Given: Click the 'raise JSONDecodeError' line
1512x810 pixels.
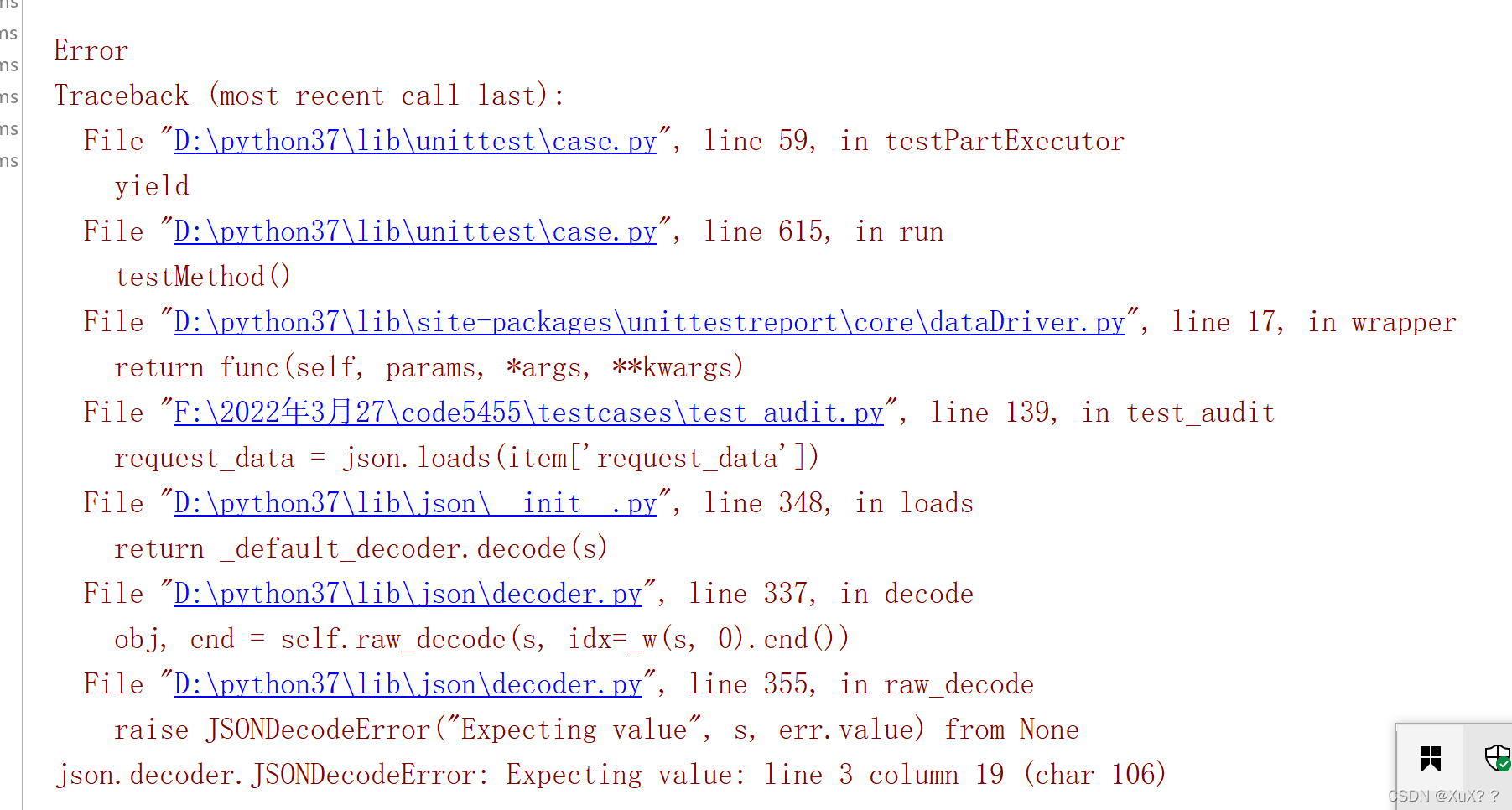Looking at the screenshot, I should tap(596, 730).
